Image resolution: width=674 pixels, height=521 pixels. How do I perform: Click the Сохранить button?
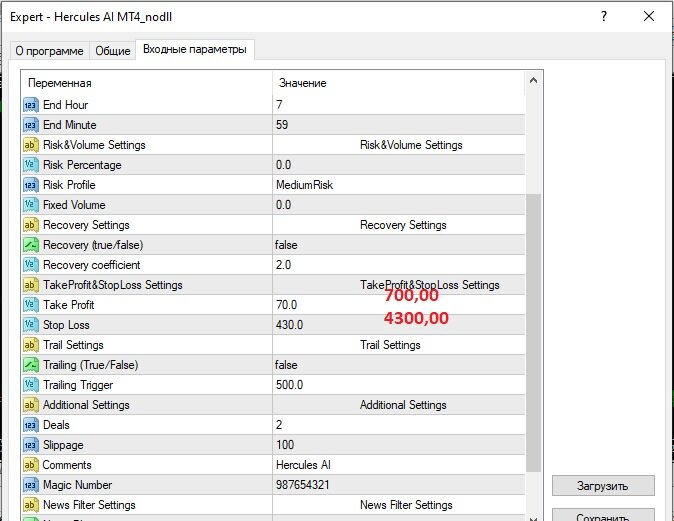(603, 515)
